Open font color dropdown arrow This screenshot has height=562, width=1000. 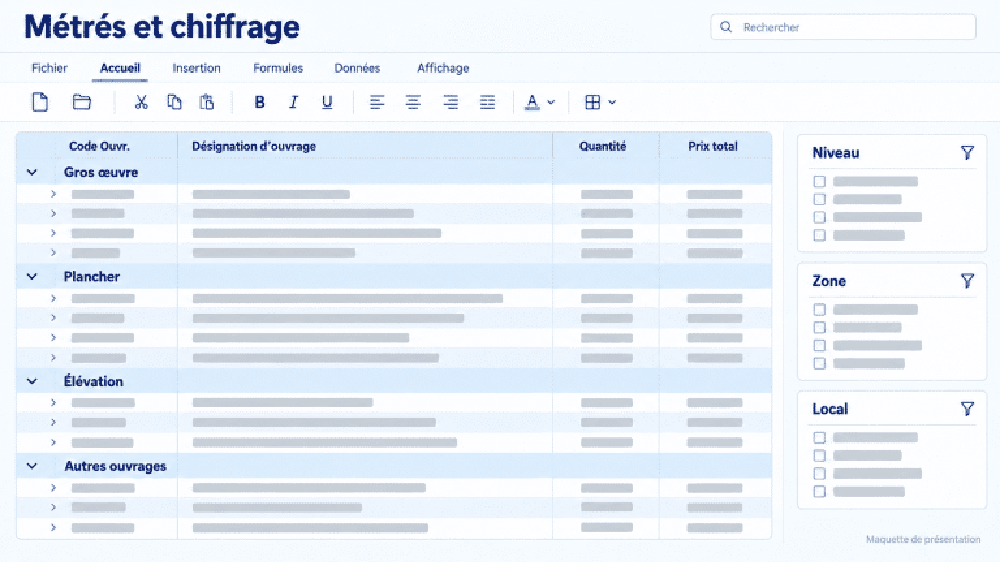pyautogui.click(x=551, y=102)
